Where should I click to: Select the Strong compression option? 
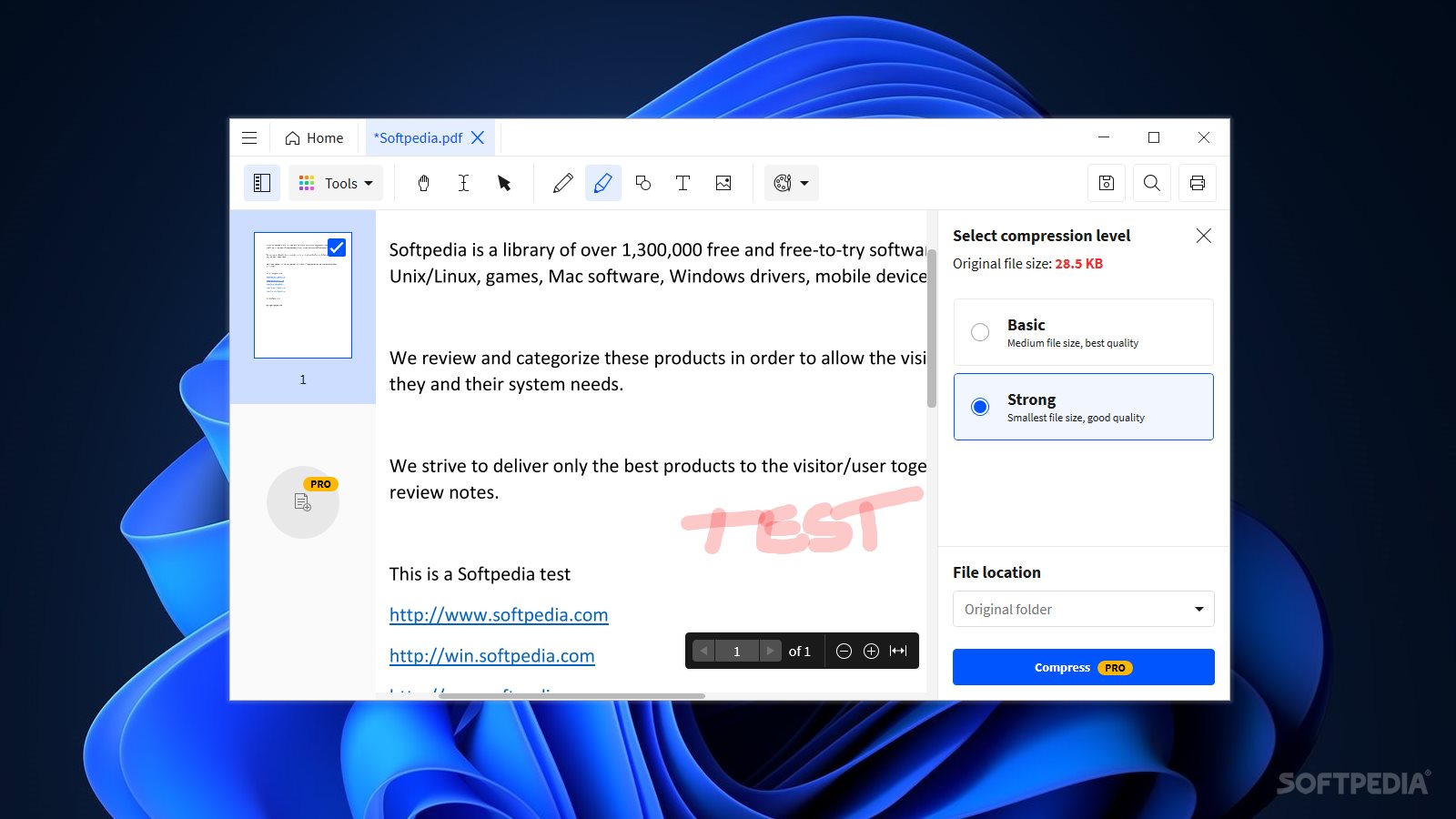point(1084,407)
